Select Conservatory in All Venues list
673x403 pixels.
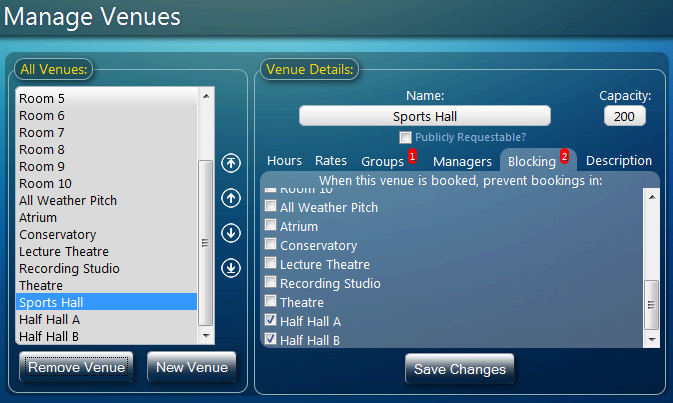click(x=106, y=234)
